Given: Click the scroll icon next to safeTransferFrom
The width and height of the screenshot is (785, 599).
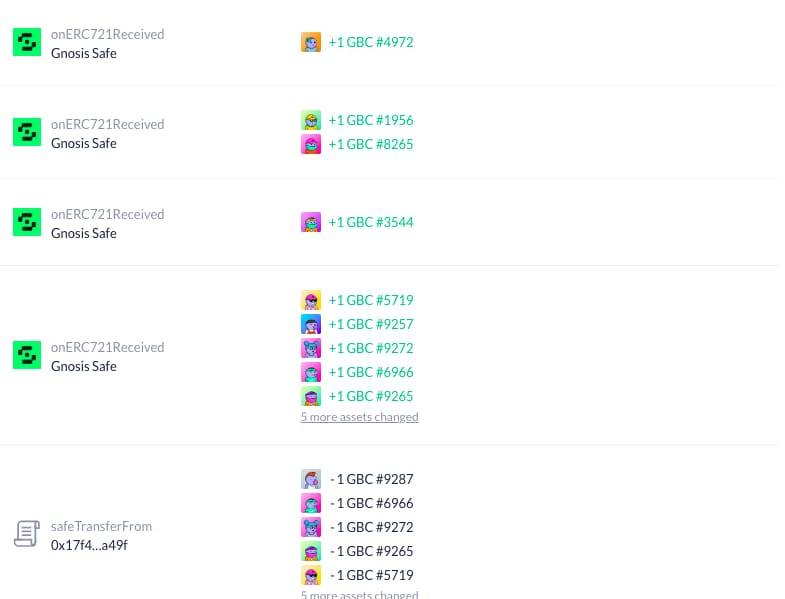Looking at the screenshot, I should 27,533.
